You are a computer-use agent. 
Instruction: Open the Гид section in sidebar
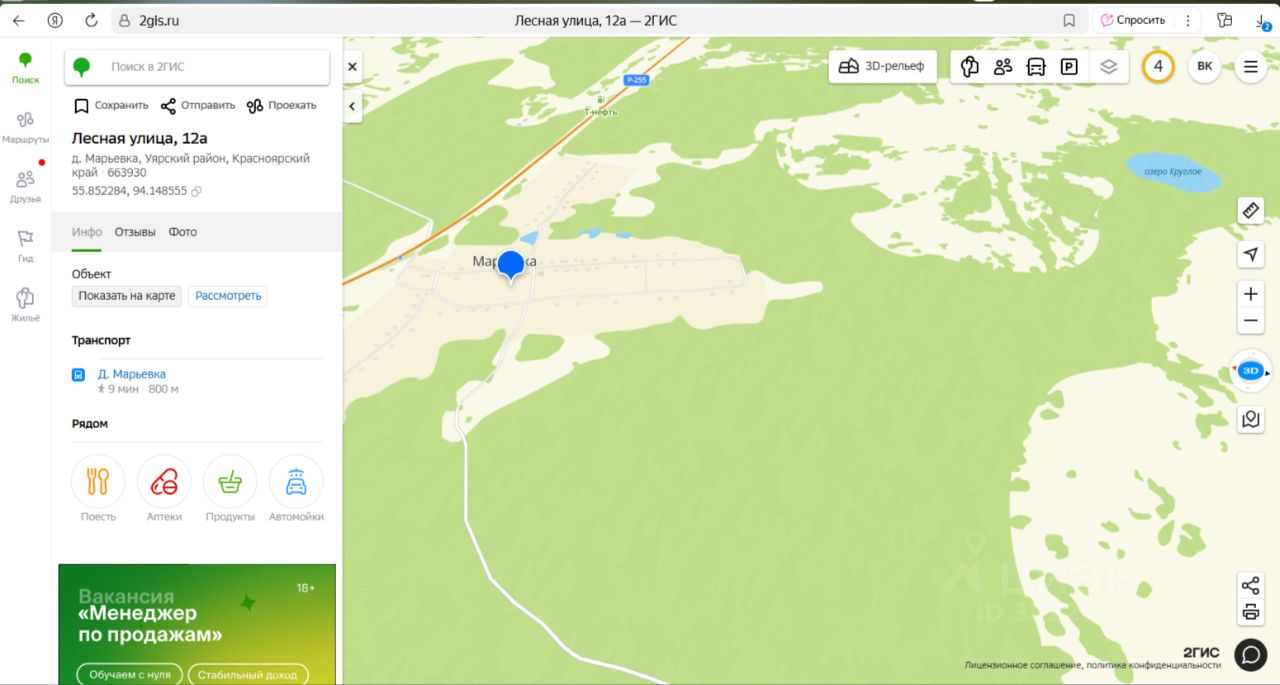(25, 246)
